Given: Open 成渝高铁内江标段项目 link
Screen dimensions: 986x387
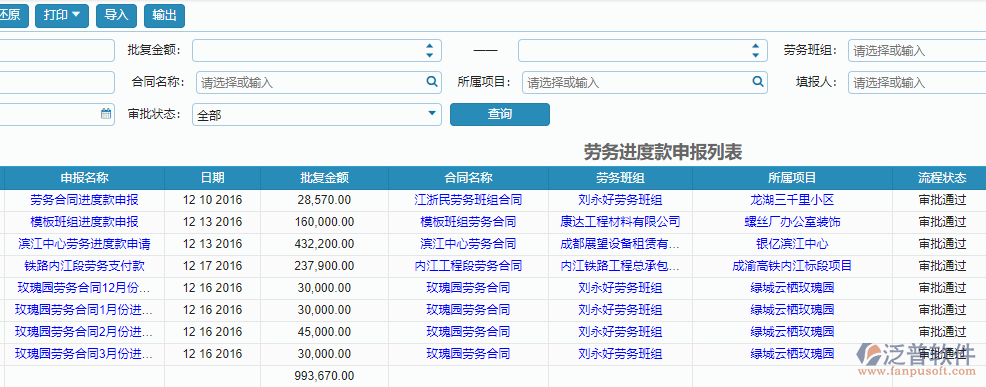Looking at the screenshot, I should click(x=792, y=266).
